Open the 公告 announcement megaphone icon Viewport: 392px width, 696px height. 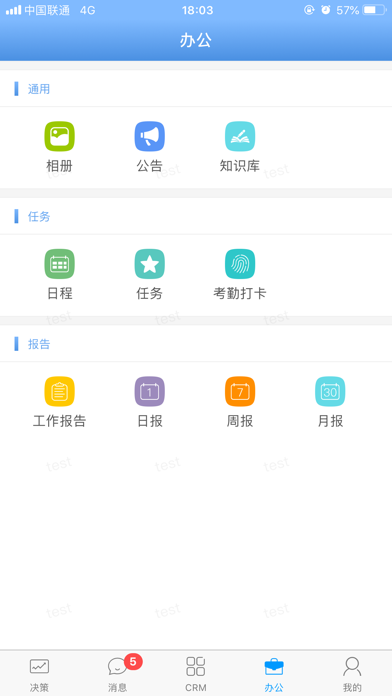tap(150, 137)
